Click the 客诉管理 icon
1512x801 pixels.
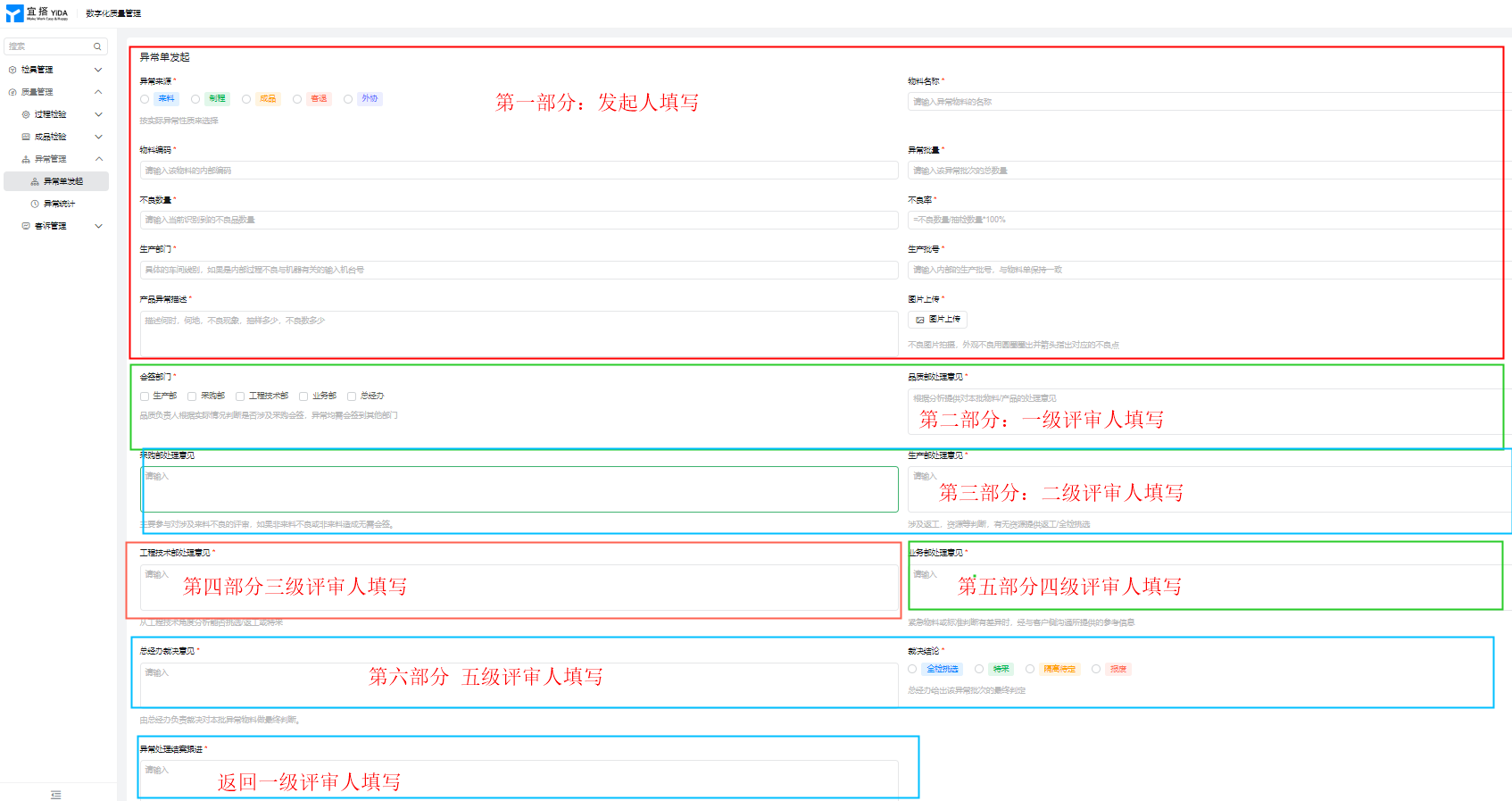click(x=26, y=226)
